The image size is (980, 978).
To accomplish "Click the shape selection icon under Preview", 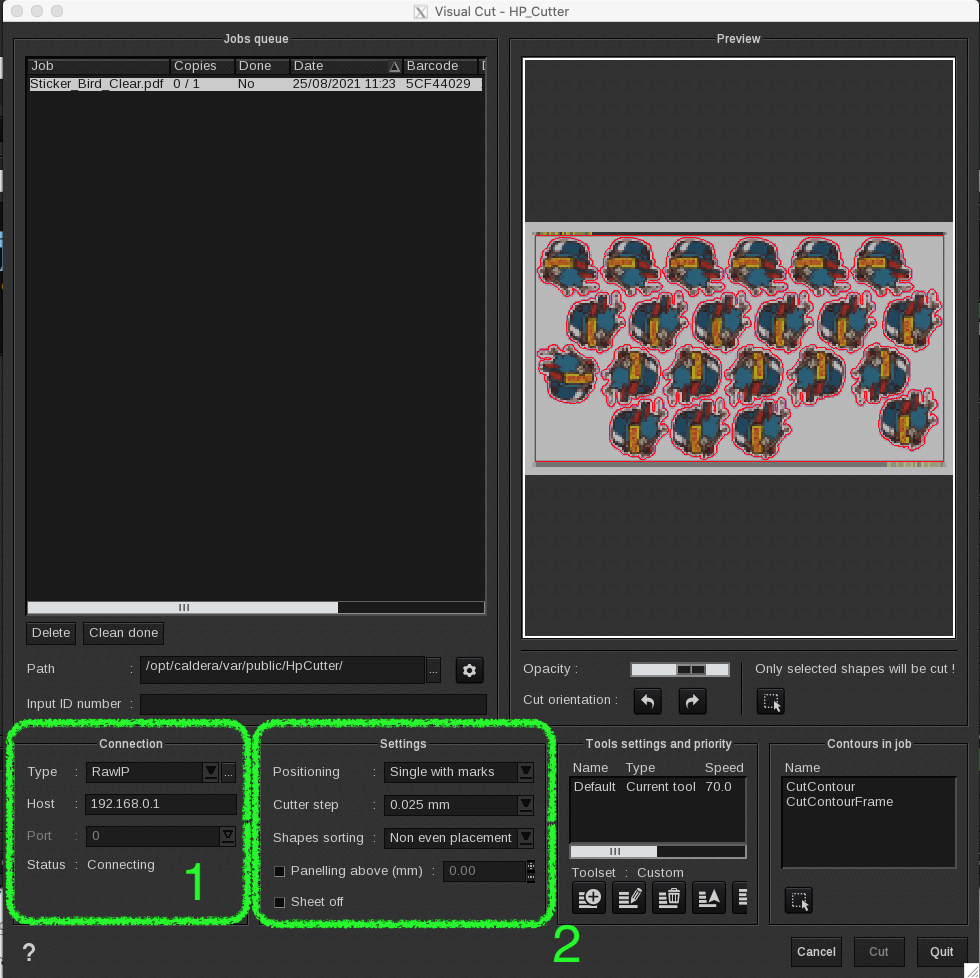I will click(771, 702).
